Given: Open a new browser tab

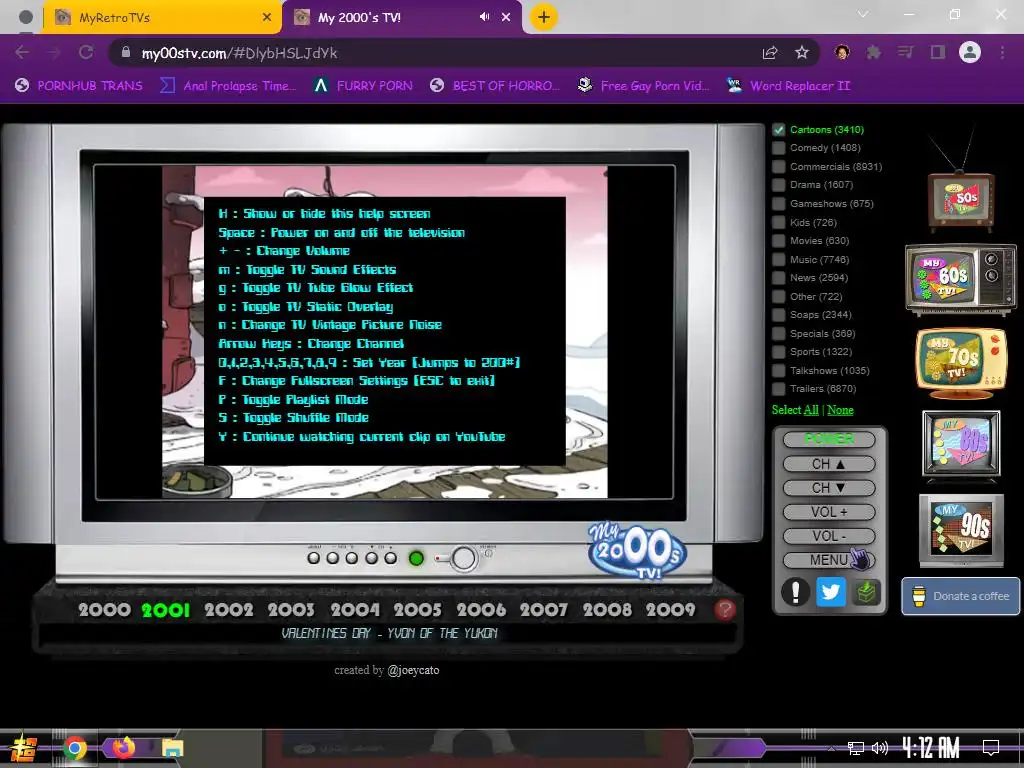Looking at the screenshot, I should tap(543, 17).
